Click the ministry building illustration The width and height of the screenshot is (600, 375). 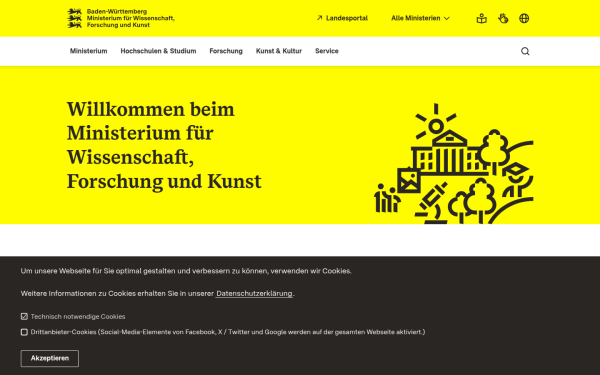click(453, 163)
